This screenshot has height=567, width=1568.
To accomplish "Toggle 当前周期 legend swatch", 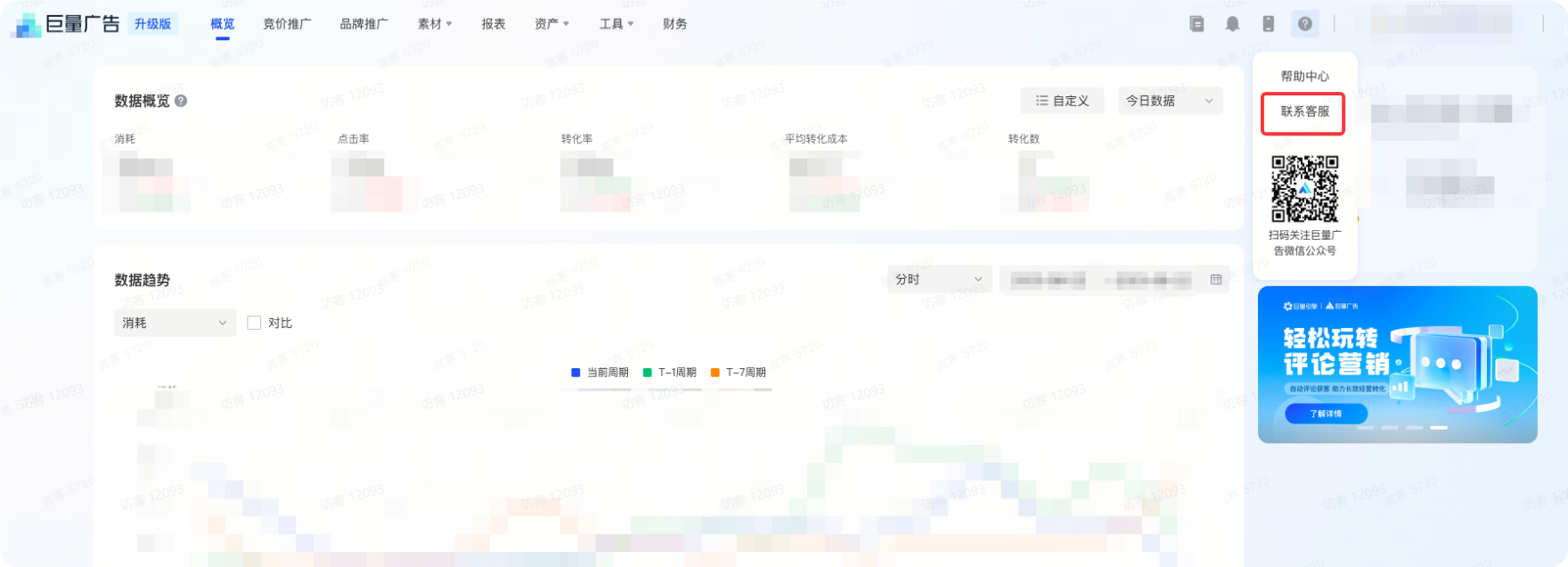I will pos(576,373).
